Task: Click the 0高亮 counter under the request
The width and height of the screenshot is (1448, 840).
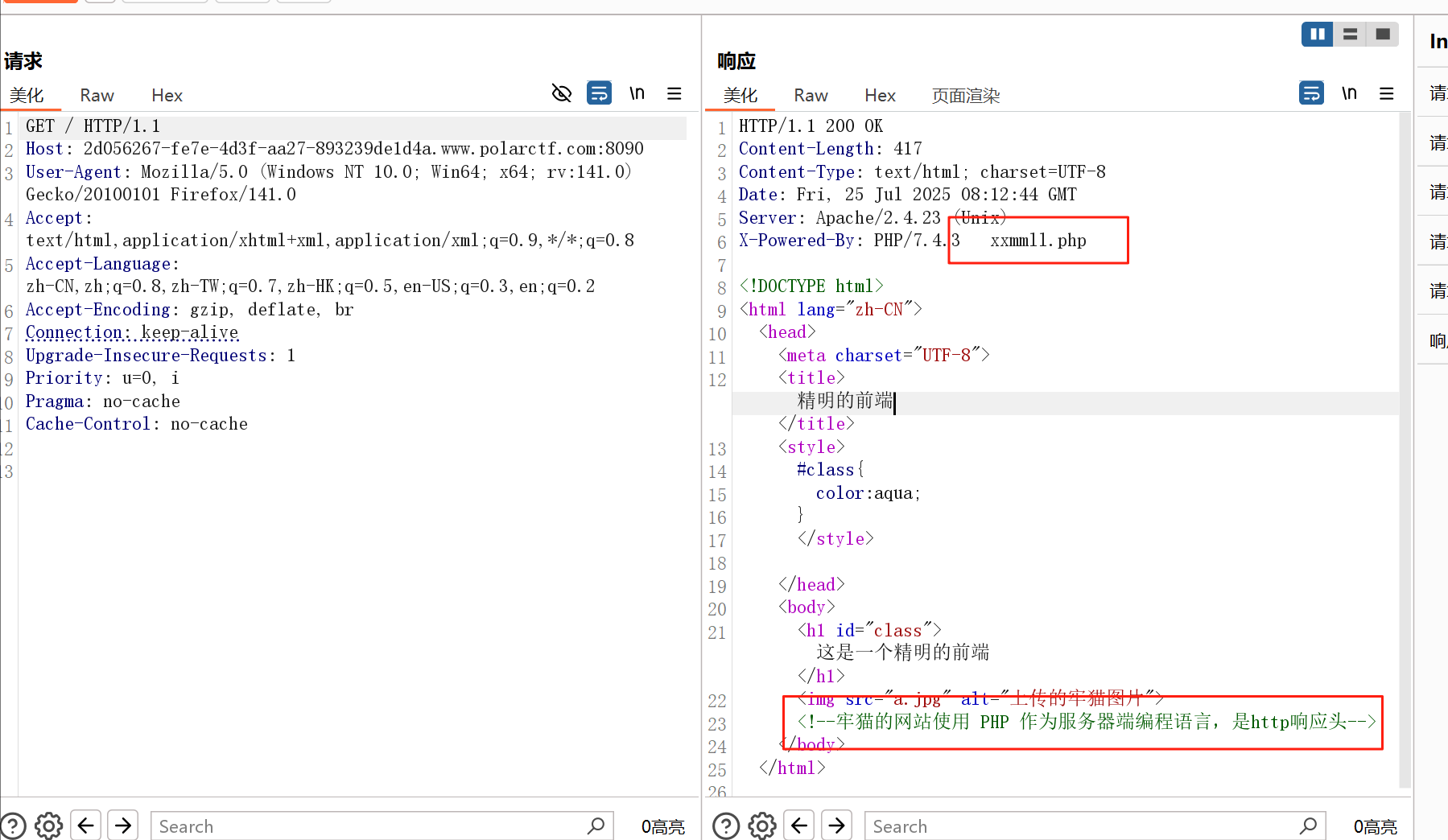Action: (663, 826)
